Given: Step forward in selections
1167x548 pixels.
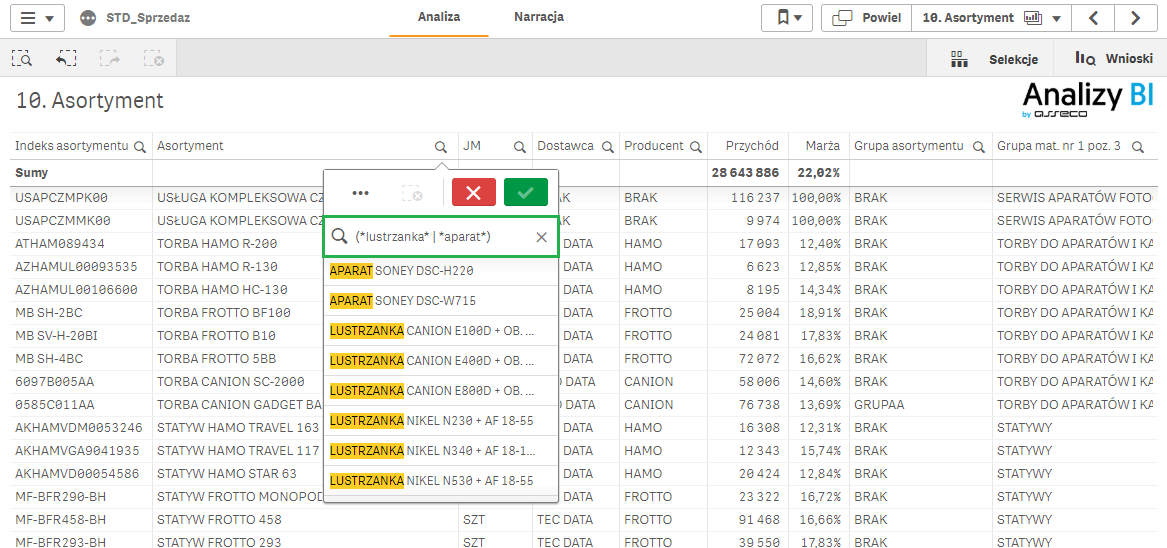Looking at the screenshot, I should point(109,59).
